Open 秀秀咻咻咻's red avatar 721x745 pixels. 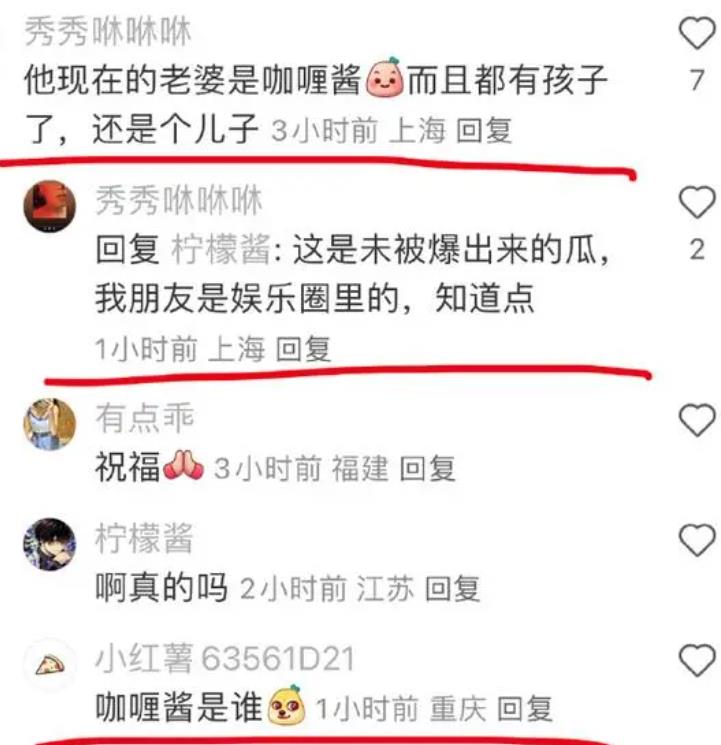click(49, 206)
